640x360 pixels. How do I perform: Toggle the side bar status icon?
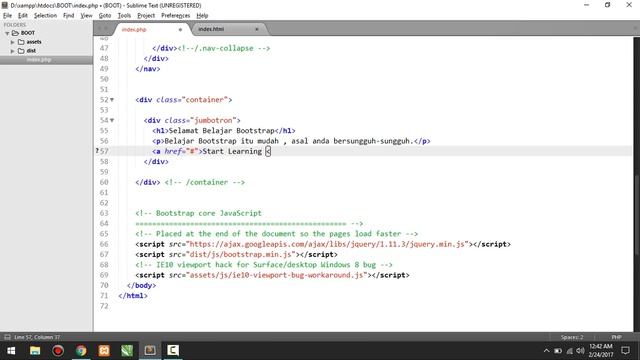[7, 337]
